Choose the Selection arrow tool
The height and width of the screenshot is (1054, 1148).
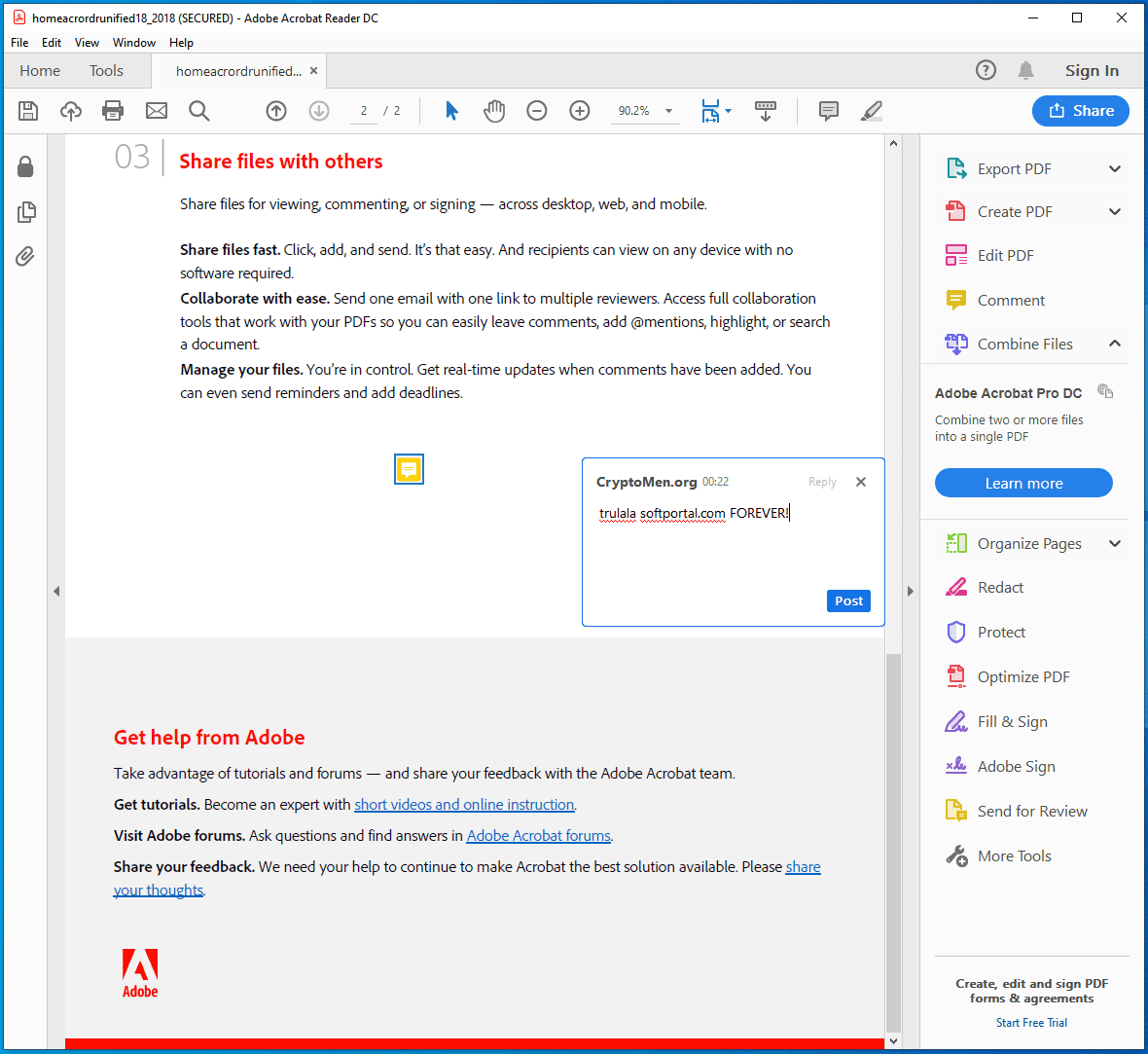(x=451, y=111)
